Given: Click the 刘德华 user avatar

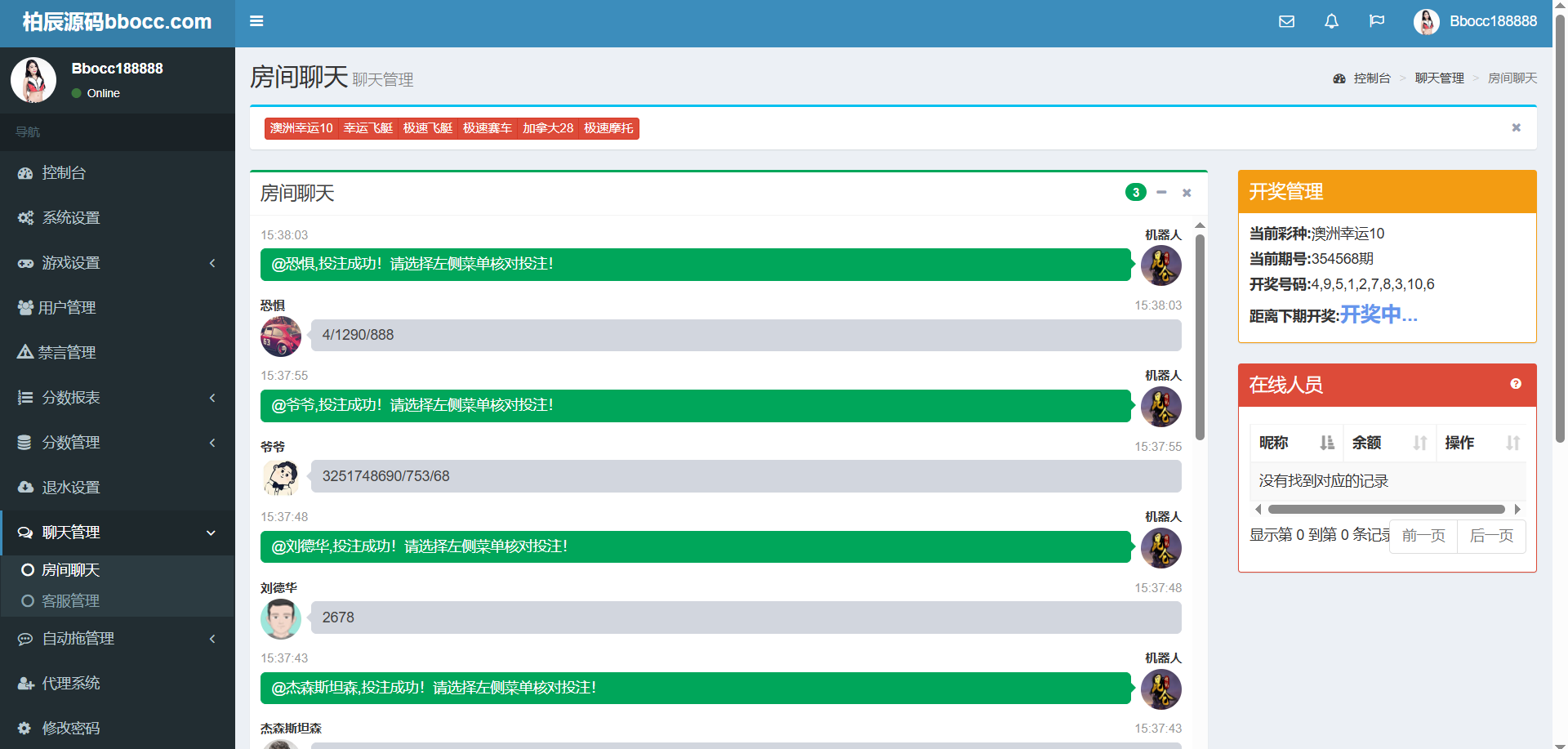Looking at the screenshot, I should pyautogui.click(x=281, y=618).
